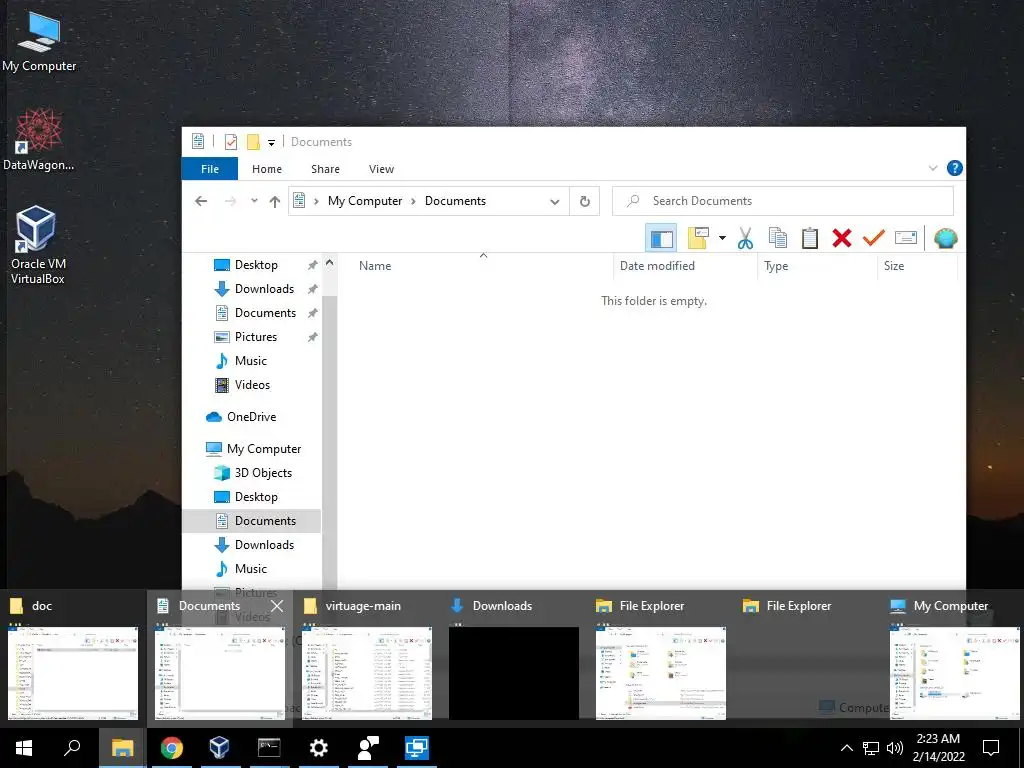This screenshot has height=768, width=1024.
Task: Open the notification center icon
Action: tap(991, 748)
